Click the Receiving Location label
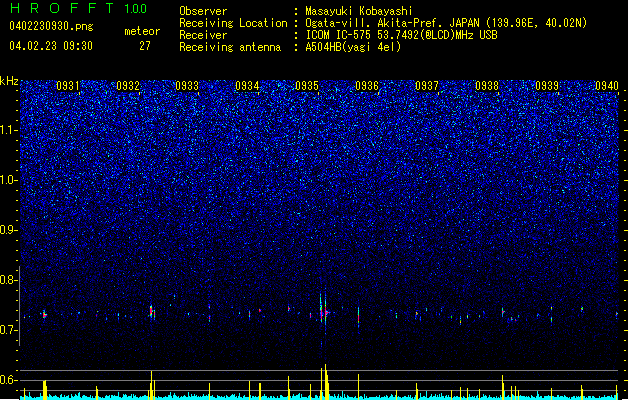Screen dimensions: 629x400 [x=233, y=23]
